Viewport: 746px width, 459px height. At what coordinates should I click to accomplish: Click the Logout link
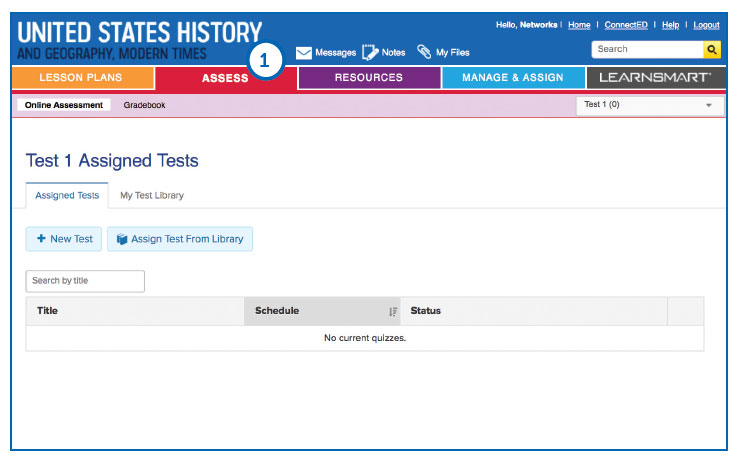coord(706,25)
